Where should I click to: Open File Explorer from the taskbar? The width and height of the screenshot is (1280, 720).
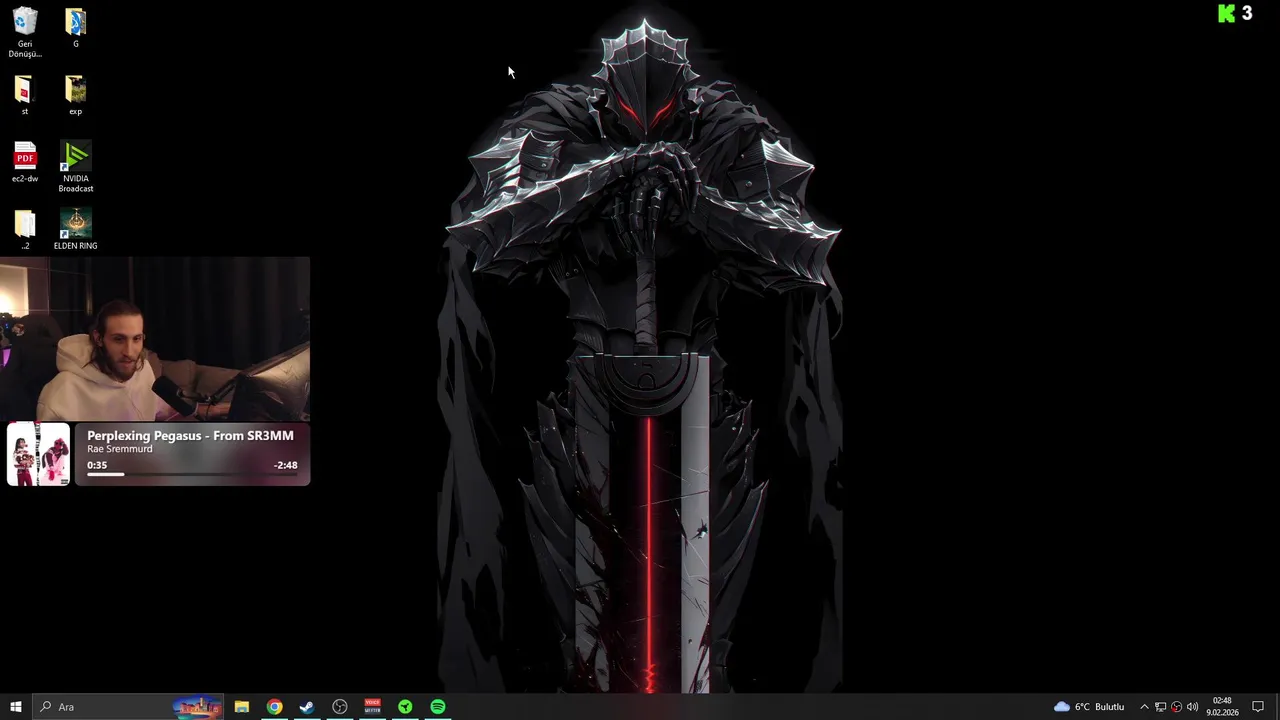tap(241, 707)
